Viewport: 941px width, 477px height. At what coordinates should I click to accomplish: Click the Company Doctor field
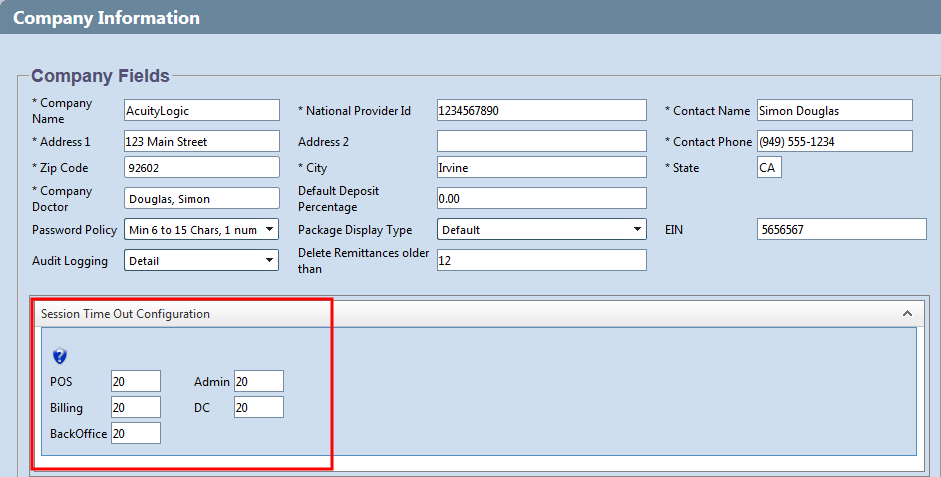click(x=201, y=199)
